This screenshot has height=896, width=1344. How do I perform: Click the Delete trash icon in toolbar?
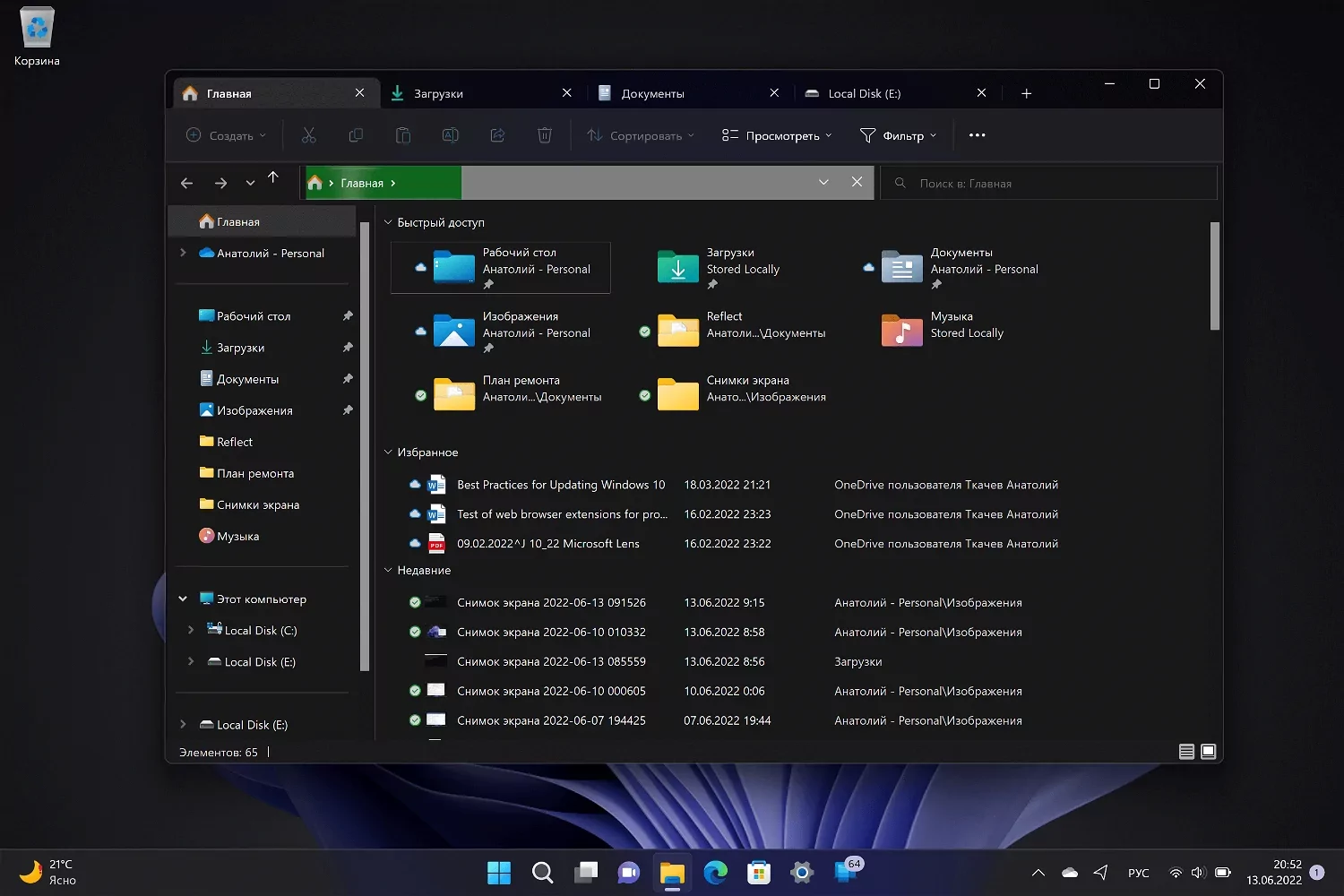[544, 135]
